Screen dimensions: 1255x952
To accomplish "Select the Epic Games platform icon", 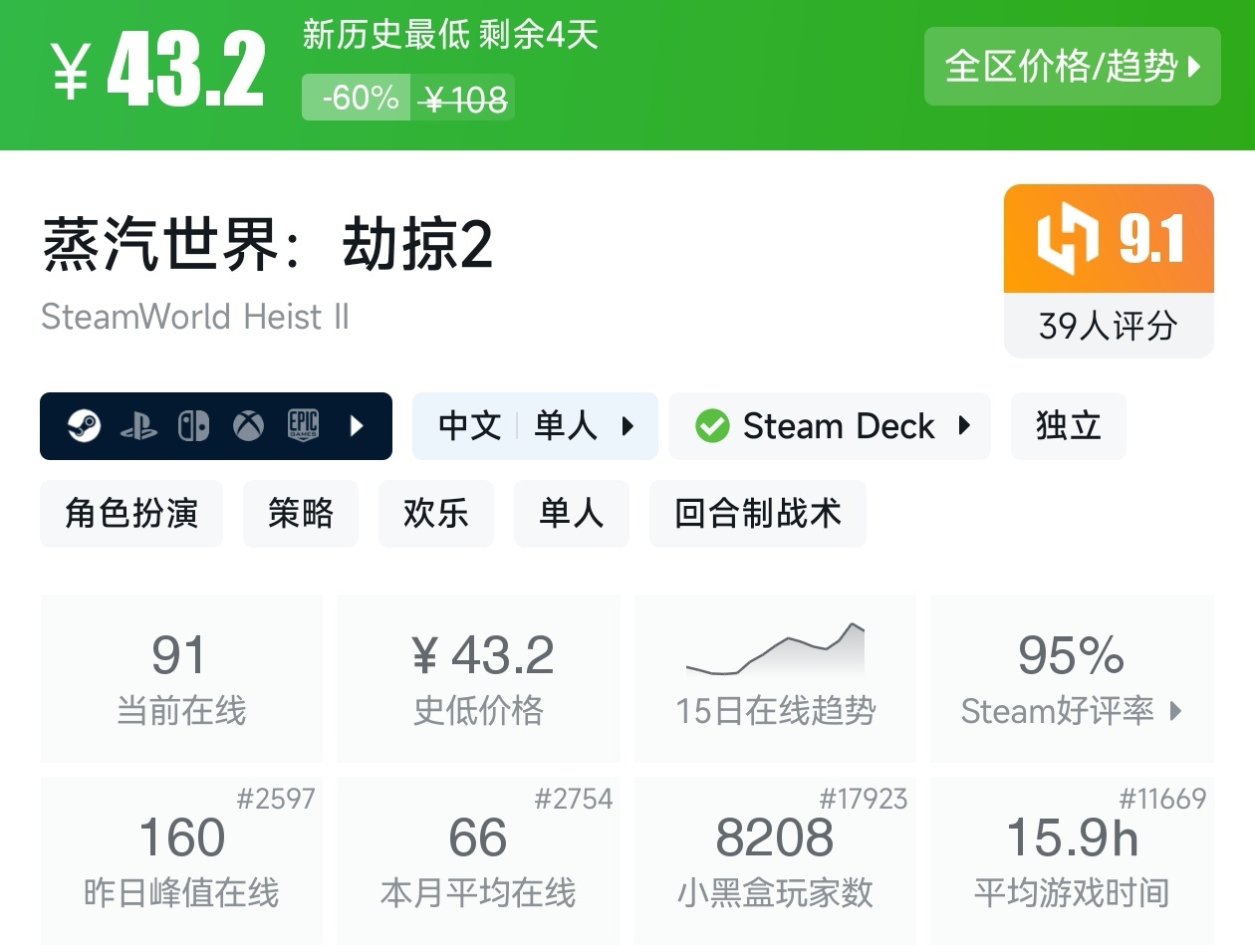I will [x=302, y=426].
